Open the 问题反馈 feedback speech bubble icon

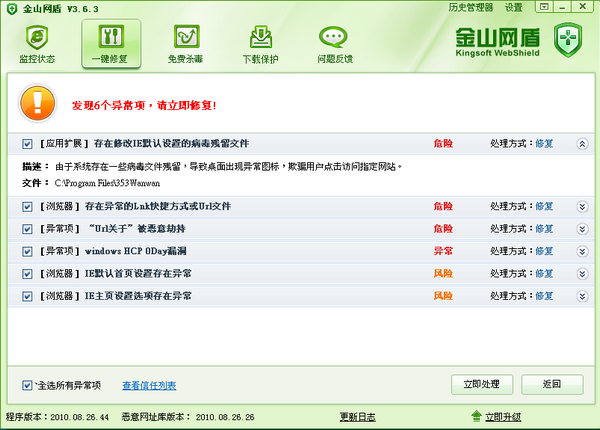click(333, 37)
